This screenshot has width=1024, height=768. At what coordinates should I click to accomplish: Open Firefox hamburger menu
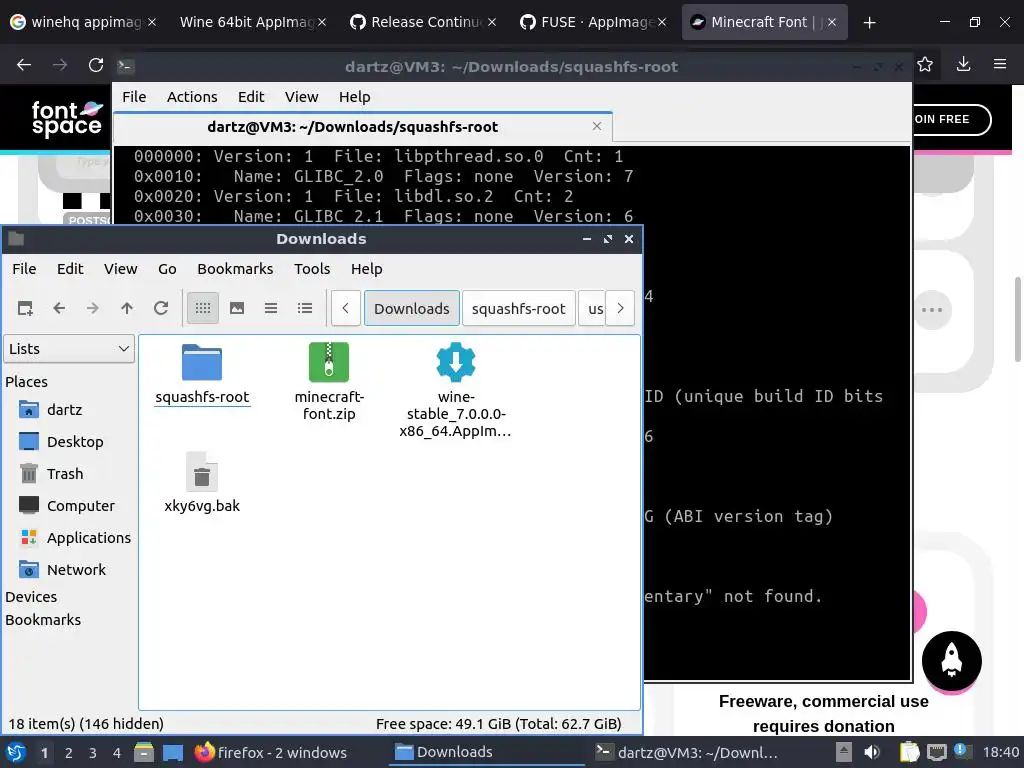(x=1000, y=64)
